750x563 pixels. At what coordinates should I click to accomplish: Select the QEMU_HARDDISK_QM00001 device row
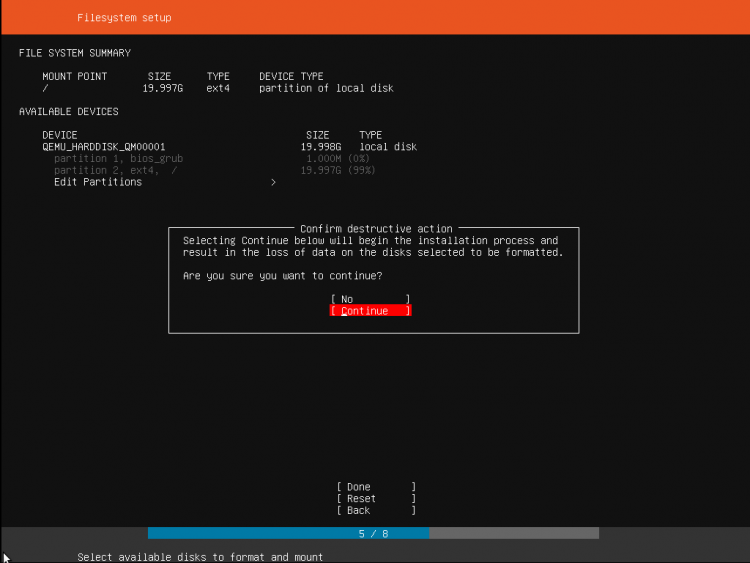coord(230,147)
